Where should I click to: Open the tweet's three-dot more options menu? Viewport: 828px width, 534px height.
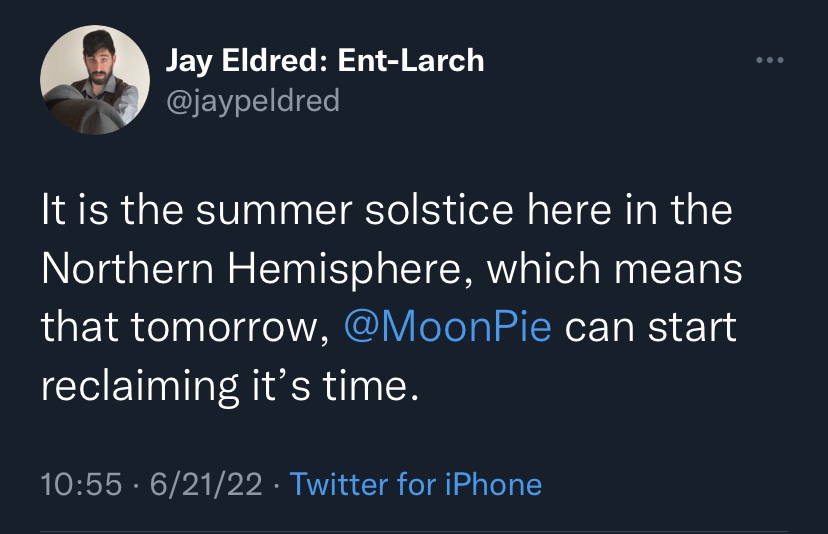point(770,60)
